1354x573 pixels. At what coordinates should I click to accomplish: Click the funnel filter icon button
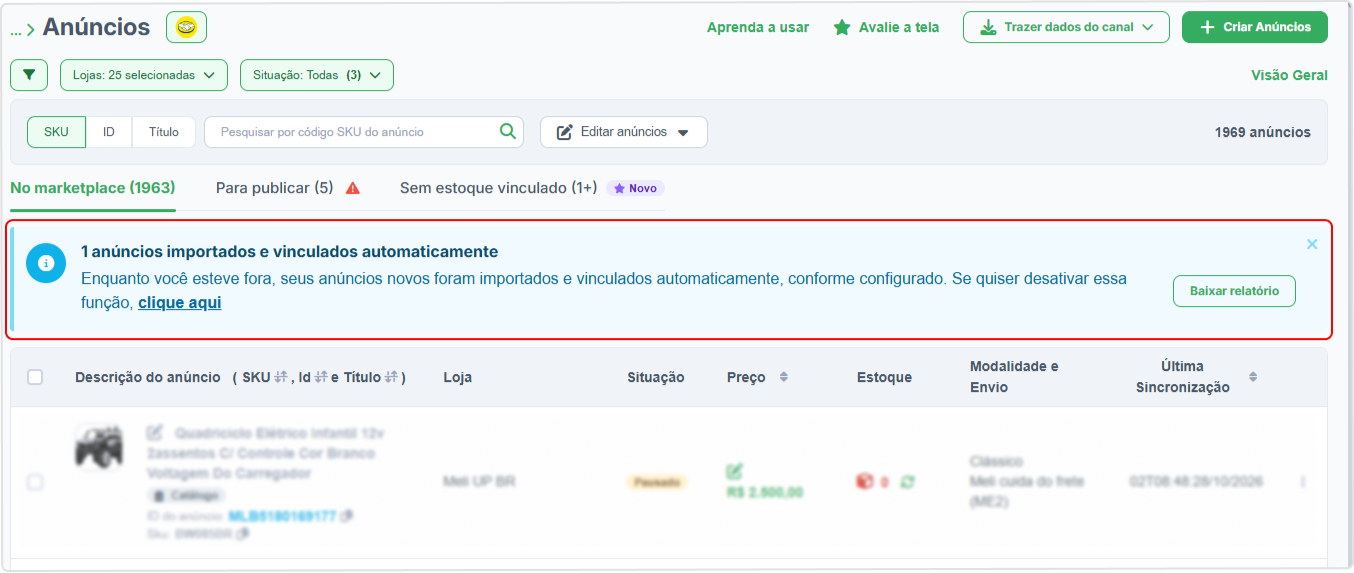29,75
